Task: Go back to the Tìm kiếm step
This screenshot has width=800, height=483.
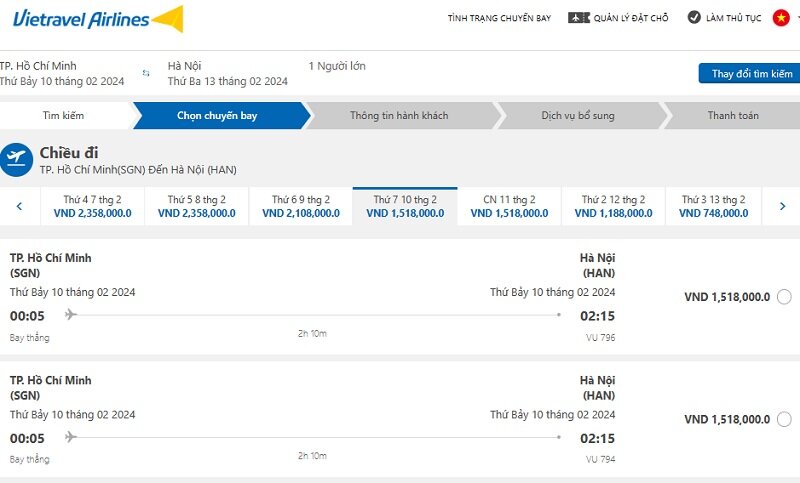Action: [63, 116]
